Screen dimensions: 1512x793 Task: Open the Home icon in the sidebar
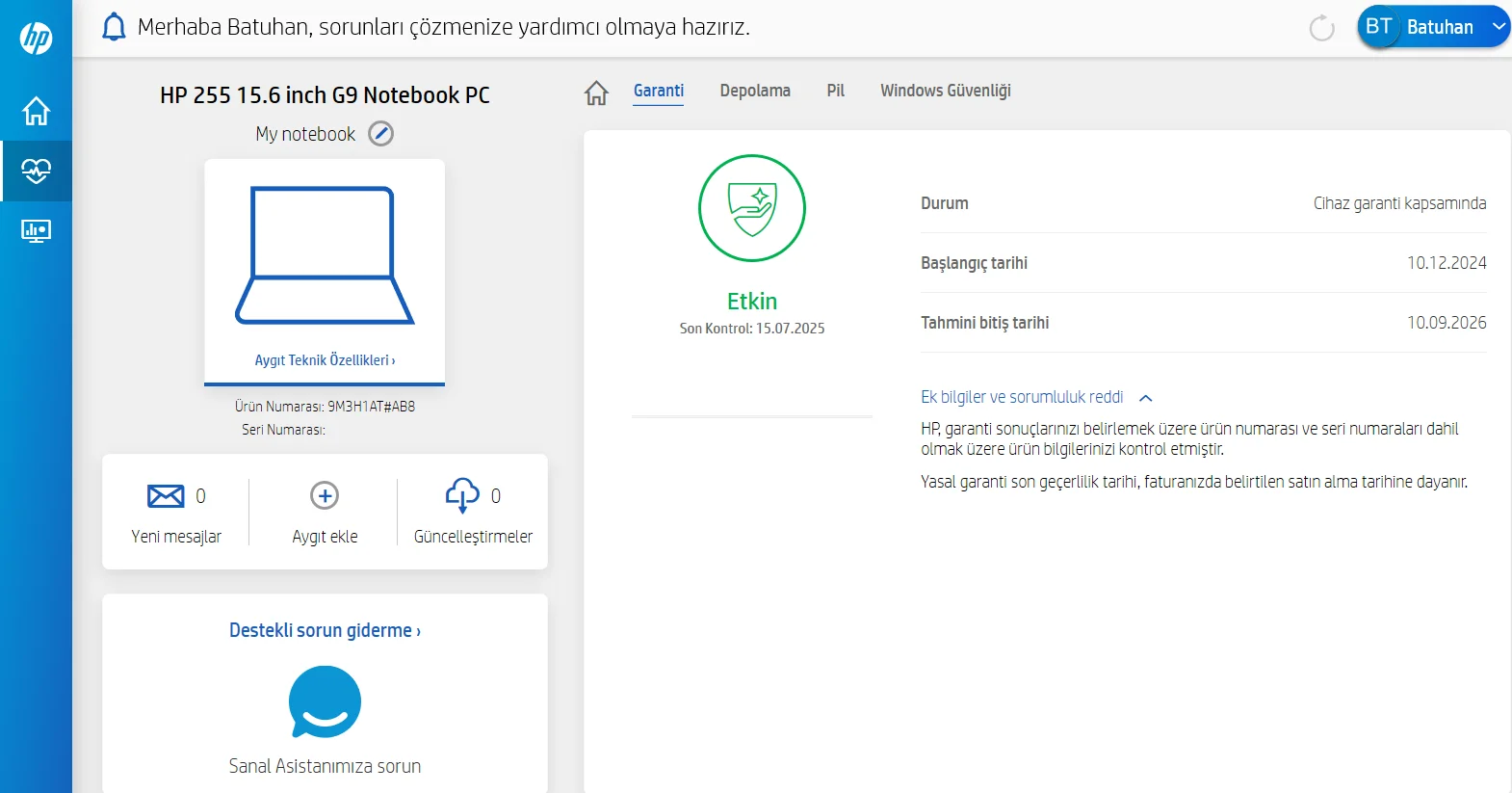pos(36,111)
